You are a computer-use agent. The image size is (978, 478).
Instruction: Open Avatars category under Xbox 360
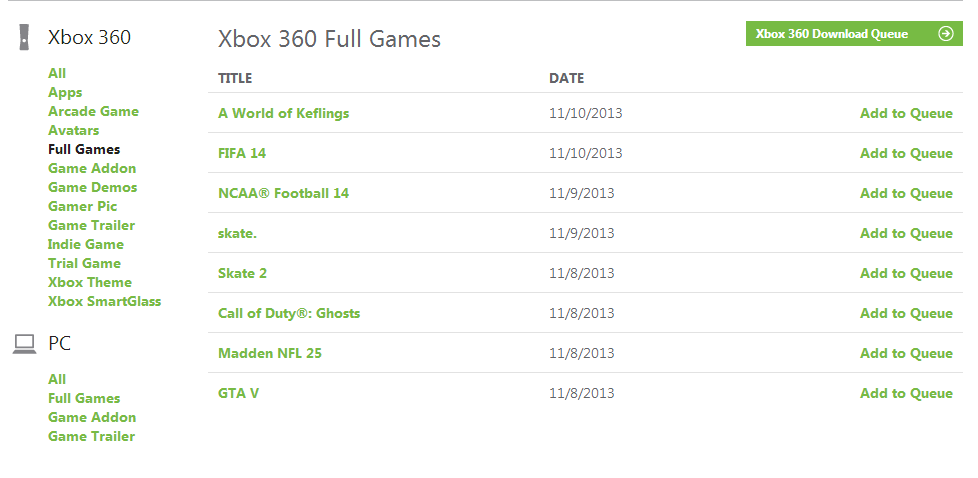[74, 130]
